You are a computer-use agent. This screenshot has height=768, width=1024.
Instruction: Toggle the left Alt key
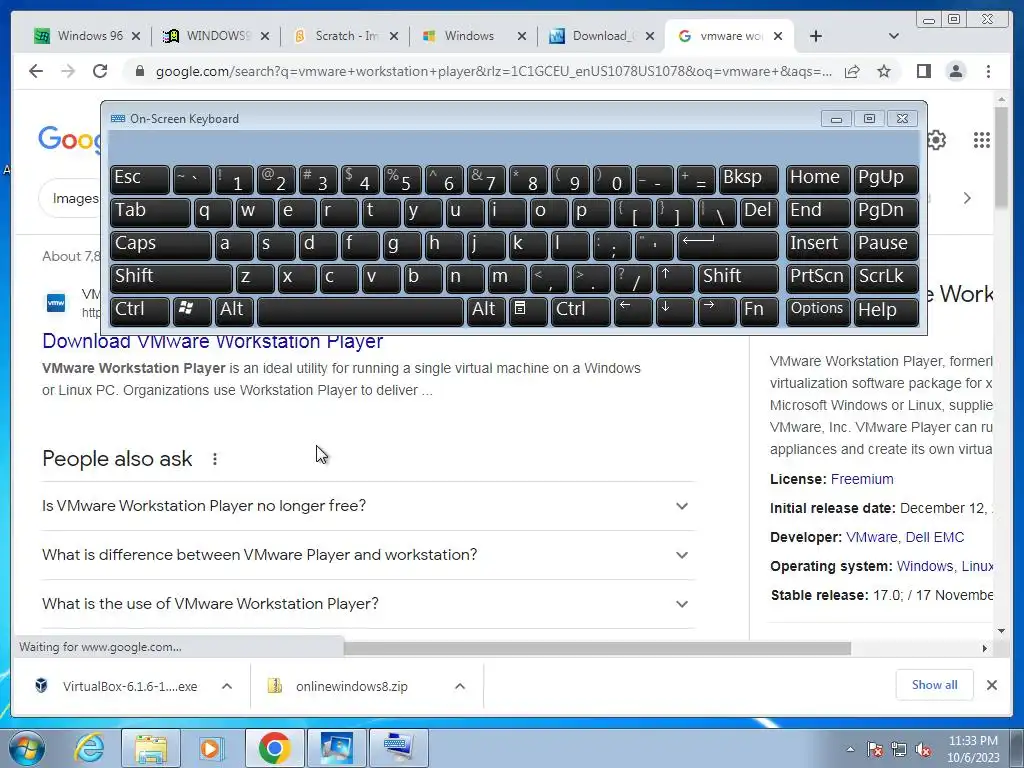pyautogui.click(x=234, y=311)
